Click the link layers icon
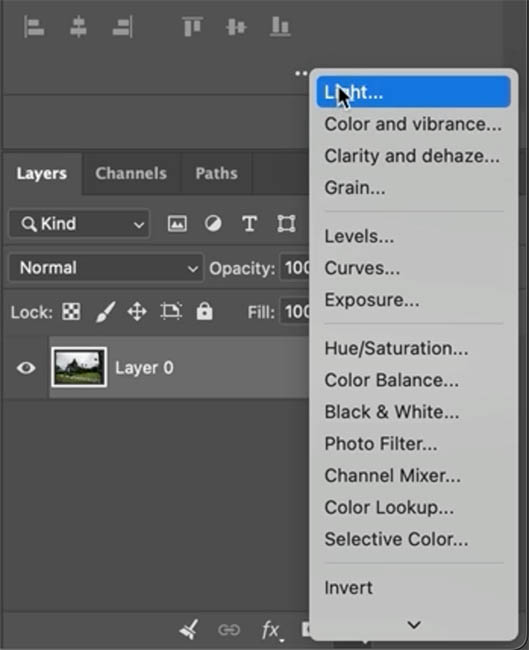The height and width of the screenshot is (650, 529). coord(229,630)
